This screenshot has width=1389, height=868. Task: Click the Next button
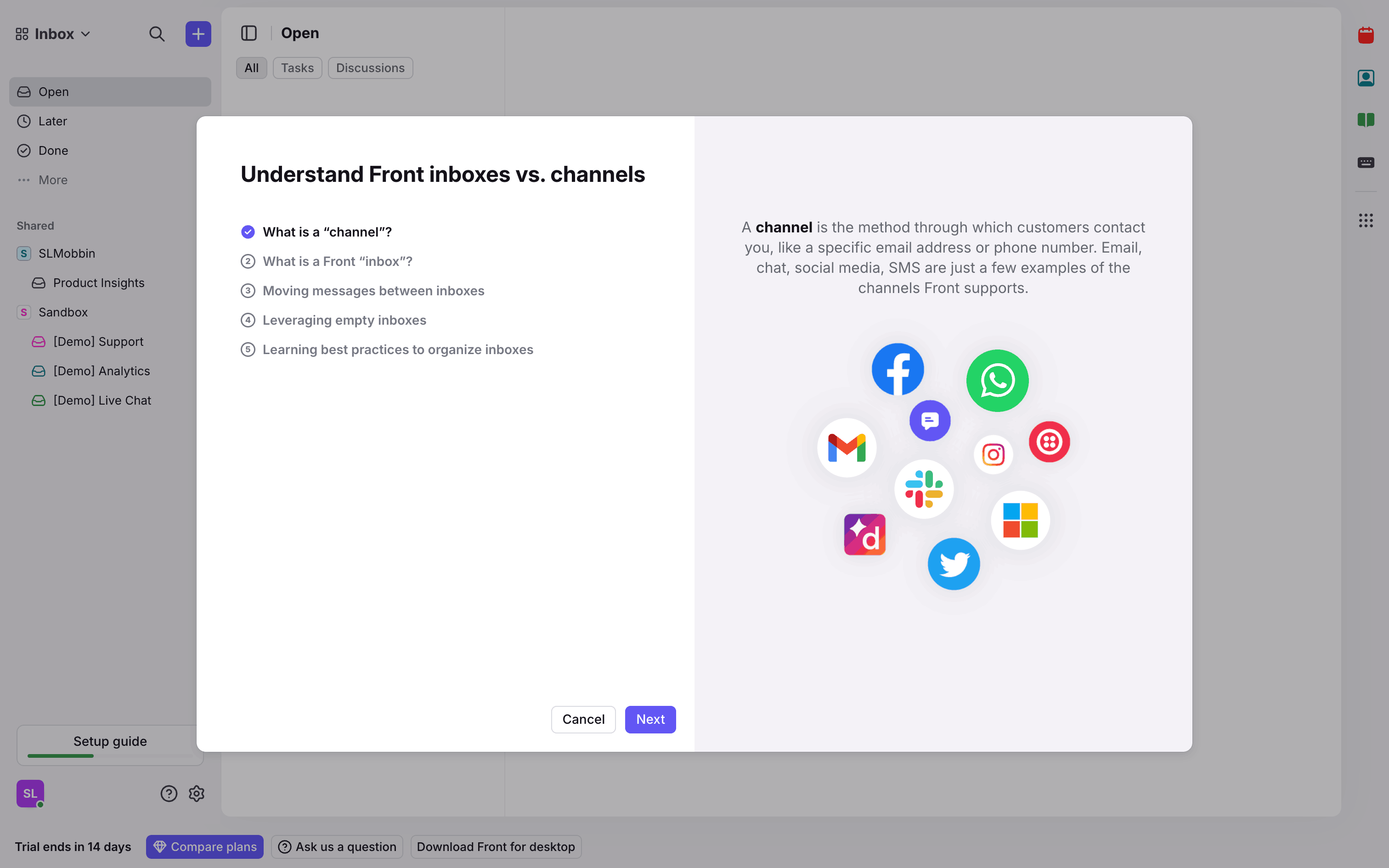(x=650, y=719)
